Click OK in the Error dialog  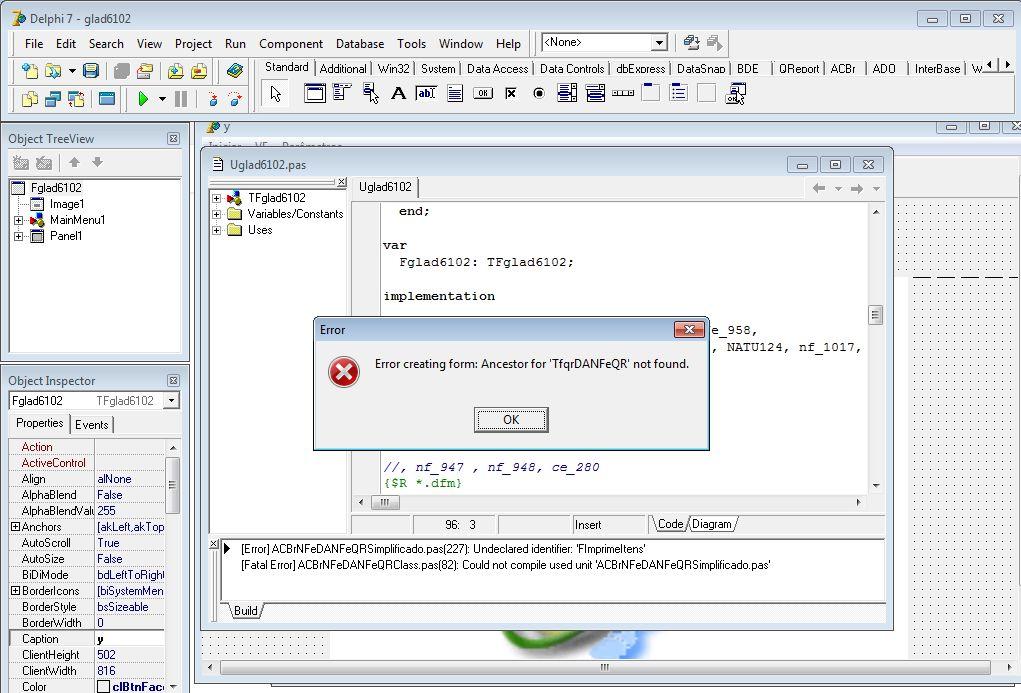click(511, 419)
